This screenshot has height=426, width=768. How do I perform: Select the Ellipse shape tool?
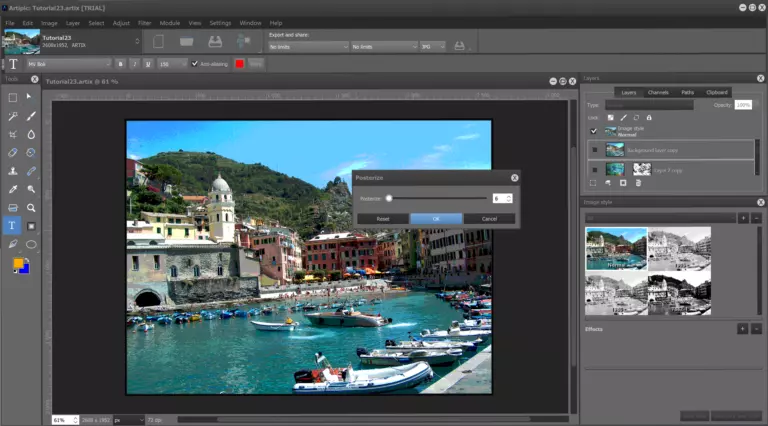pos(31,244)
